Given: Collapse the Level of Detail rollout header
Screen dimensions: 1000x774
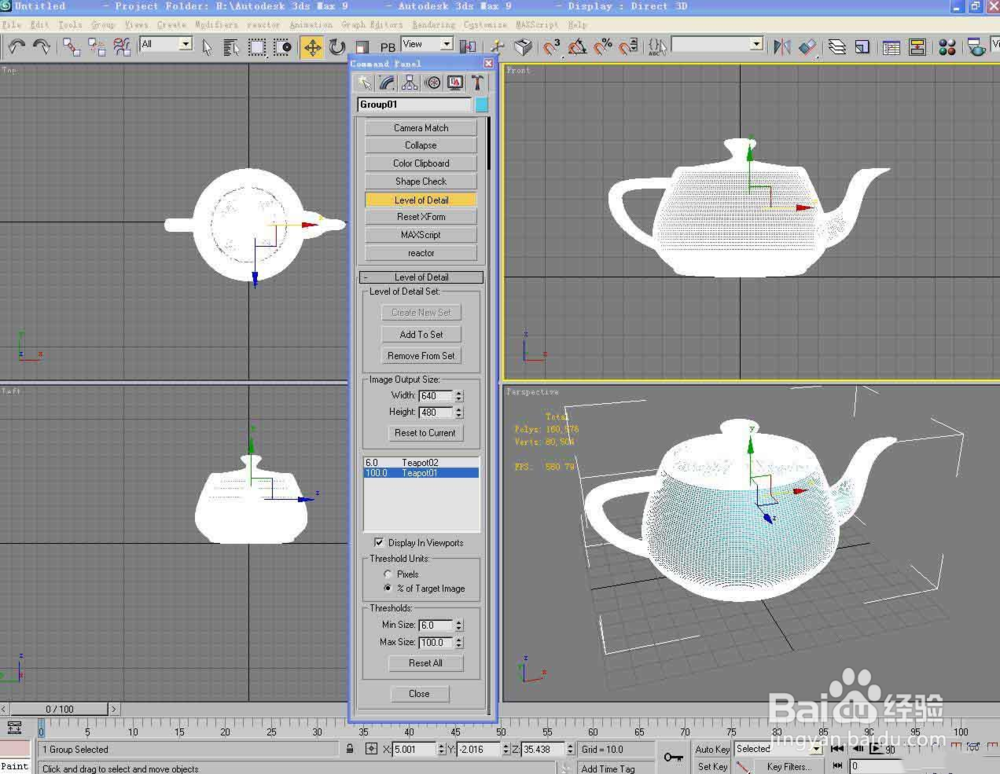Looking at the screenshot, I should click(421, 277).
